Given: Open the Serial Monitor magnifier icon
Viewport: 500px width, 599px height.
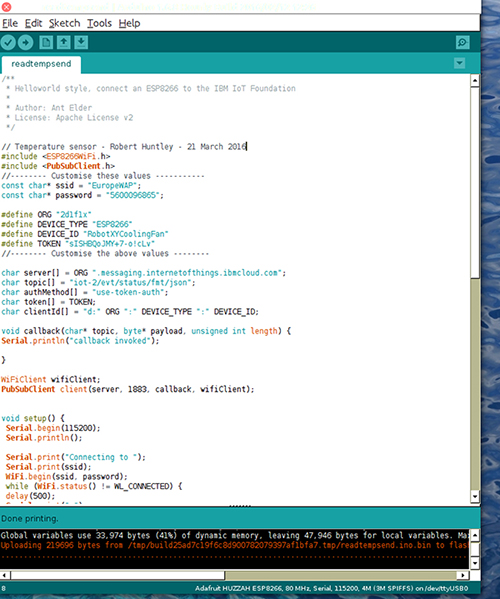Looking at the screenshot, I should pos(463,42).
